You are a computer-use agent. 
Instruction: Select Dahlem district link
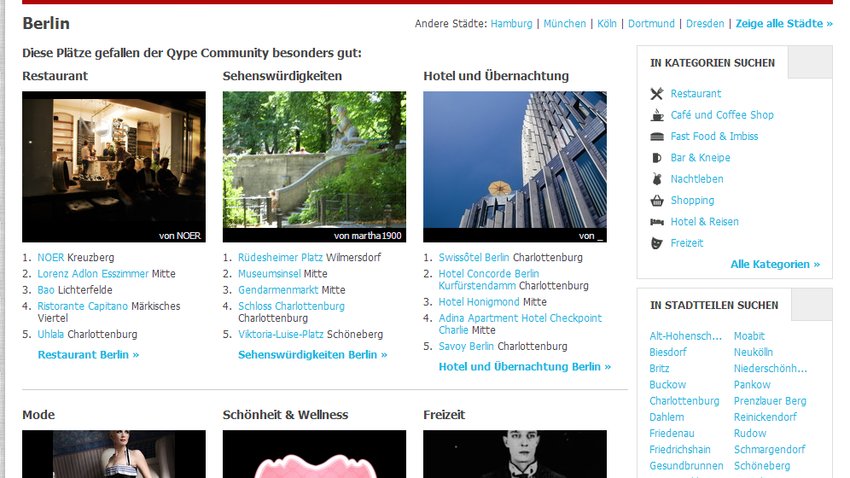pos(667,417)
